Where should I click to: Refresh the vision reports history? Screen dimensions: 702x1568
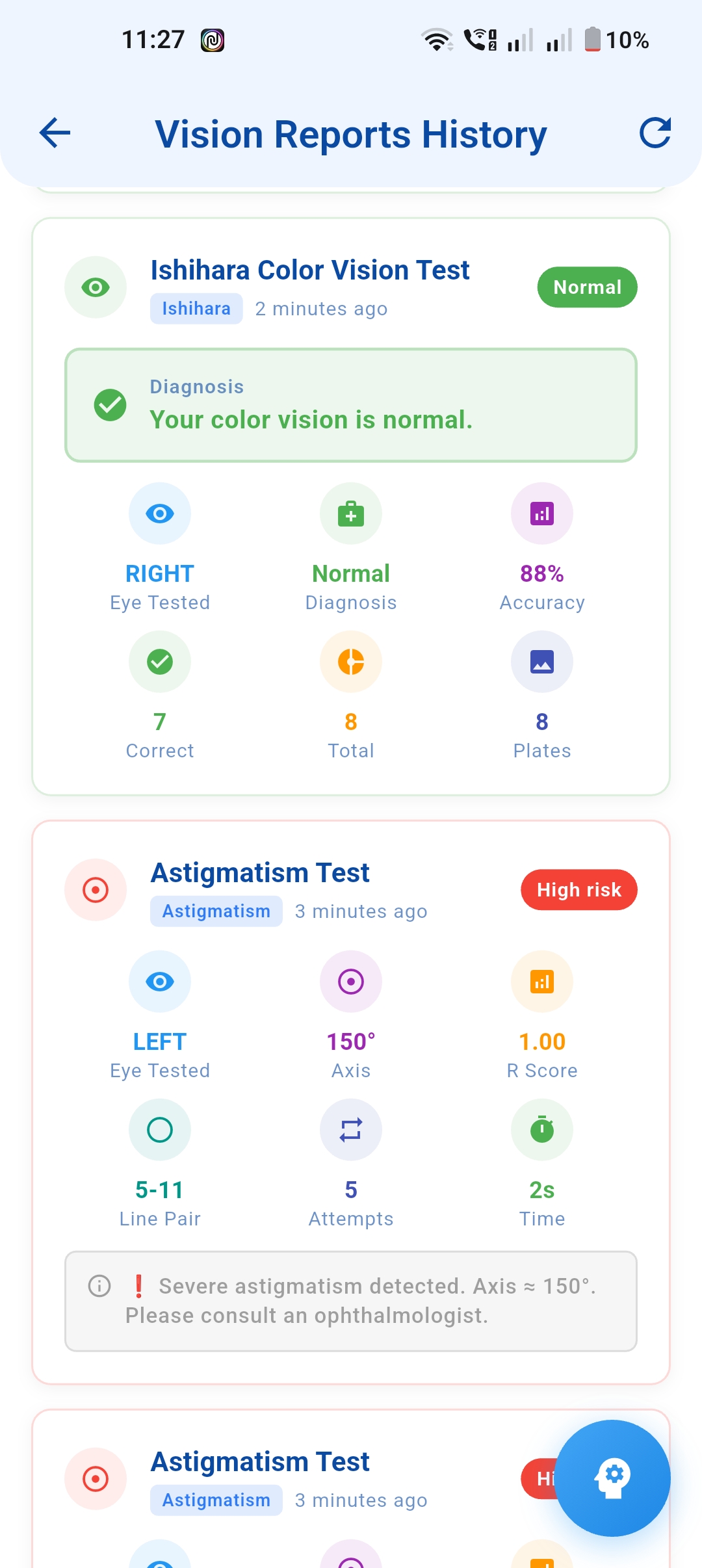[x=655, y=133]
